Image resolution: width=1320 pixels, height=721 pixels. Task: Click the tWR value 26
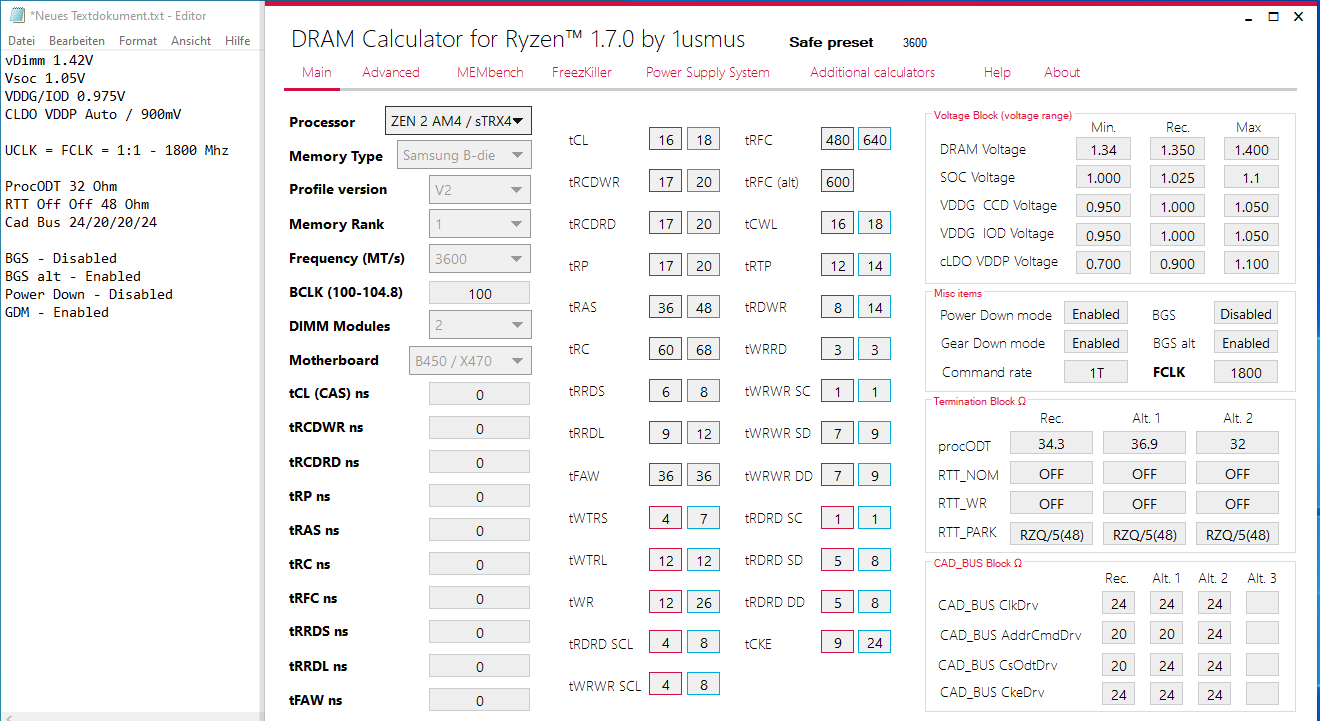point(704,602)
